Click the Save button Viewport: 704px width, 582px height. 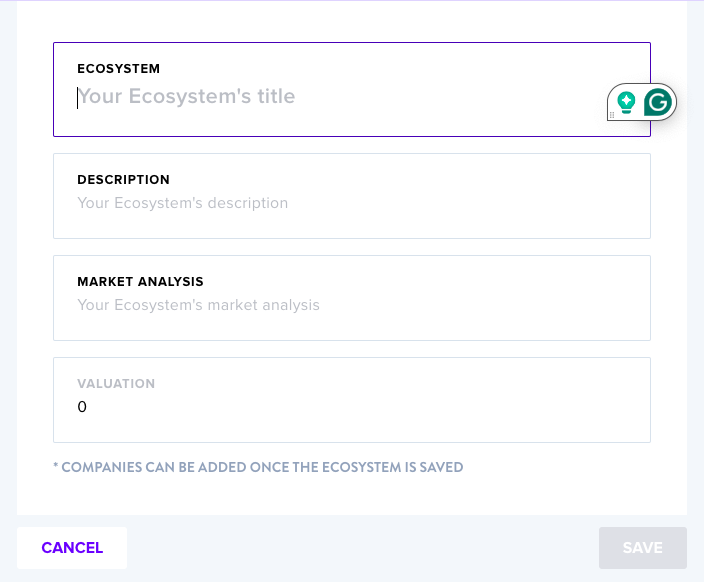click(642, 547)
